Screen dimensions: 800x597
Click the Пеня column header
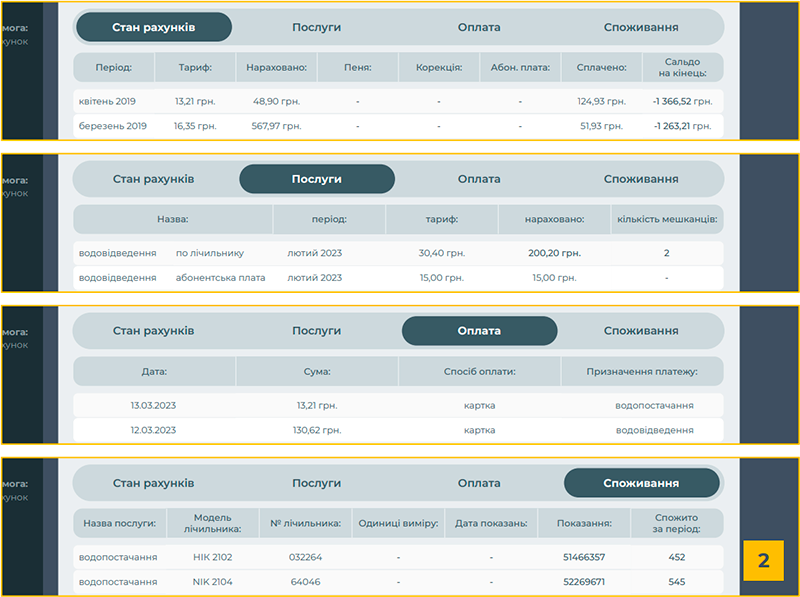click(357, 67)
